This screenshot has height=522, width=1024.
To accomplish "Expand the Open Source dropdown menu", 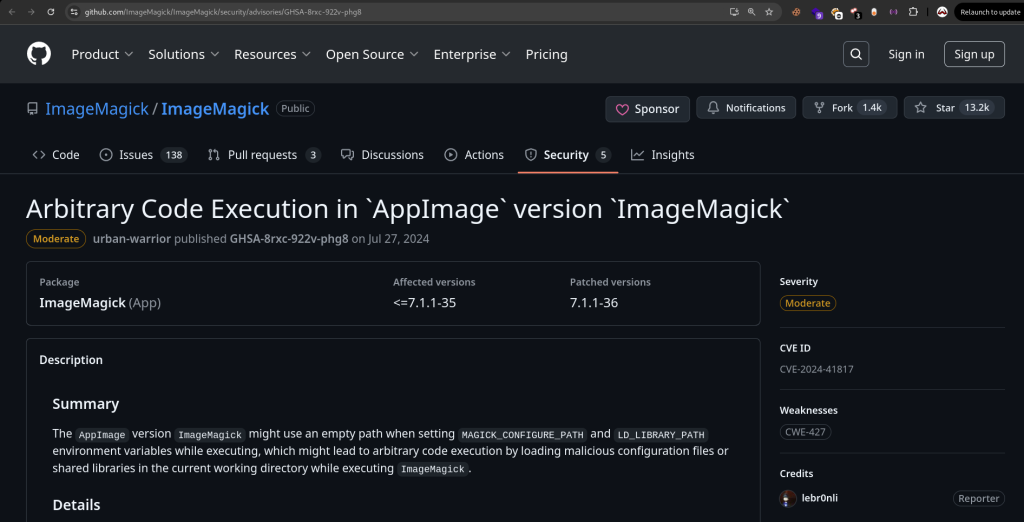I will click(x=372, y=54).
